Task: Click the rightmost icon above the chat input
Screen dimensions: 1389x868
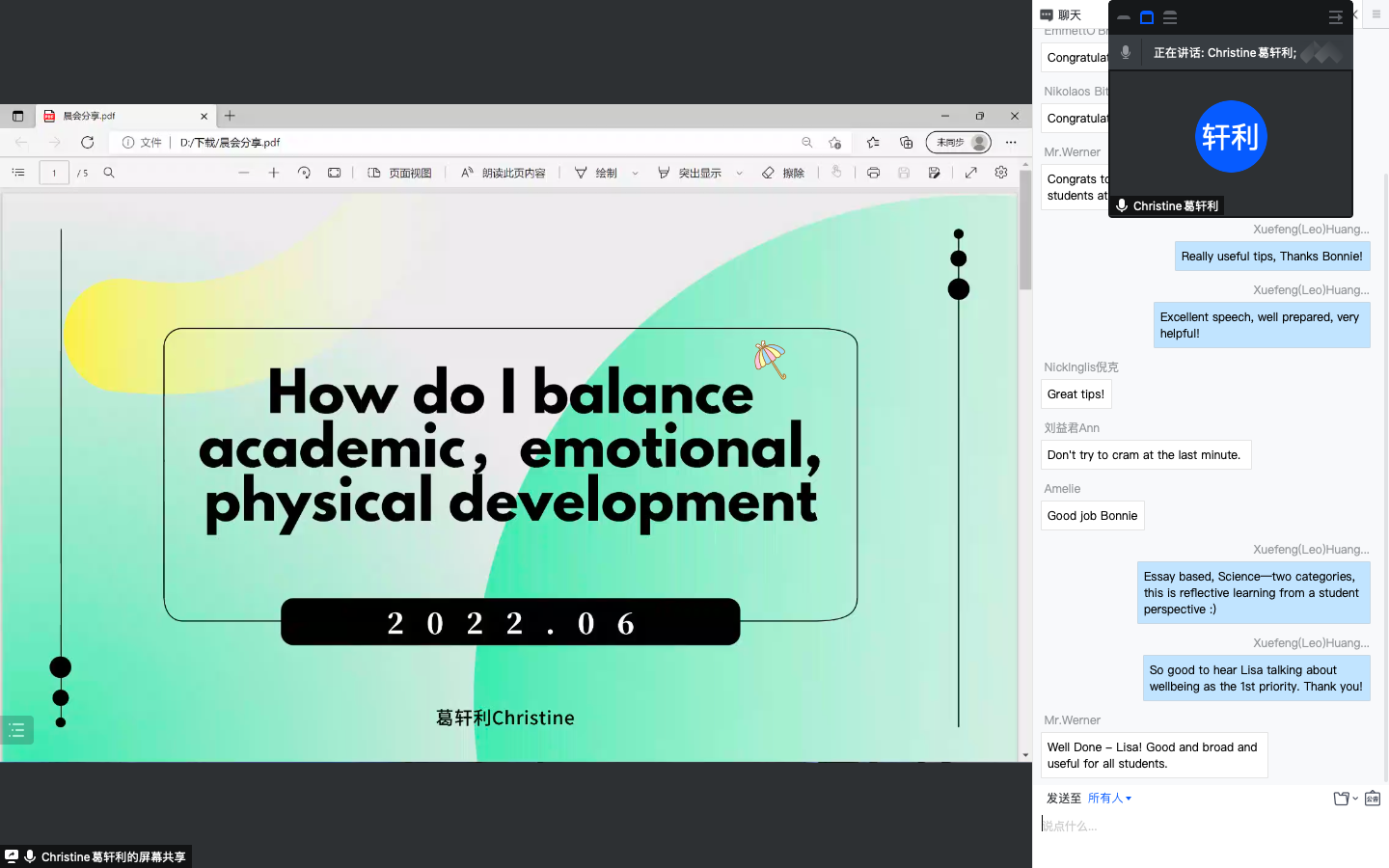Action: point(1373,799)
